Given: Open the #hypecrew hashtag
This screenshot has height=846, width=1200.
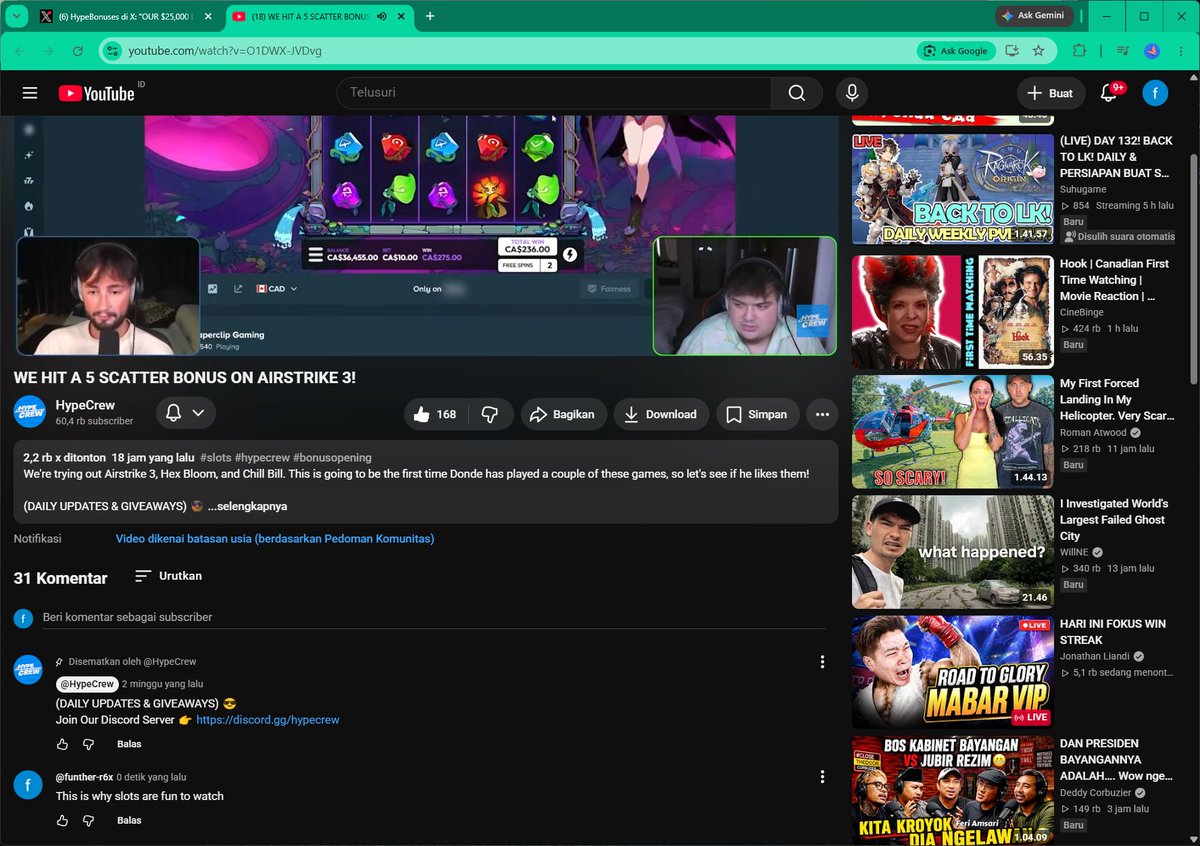Looking at the screenshot, I should click(x=262, y=456).
